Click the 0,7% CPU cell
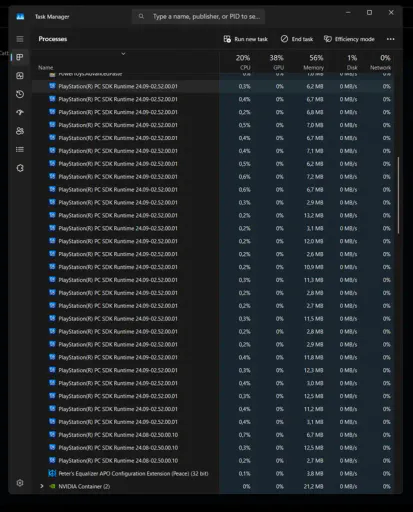The height and width of the screenshot is (512, 413). [x=244, y=435]
